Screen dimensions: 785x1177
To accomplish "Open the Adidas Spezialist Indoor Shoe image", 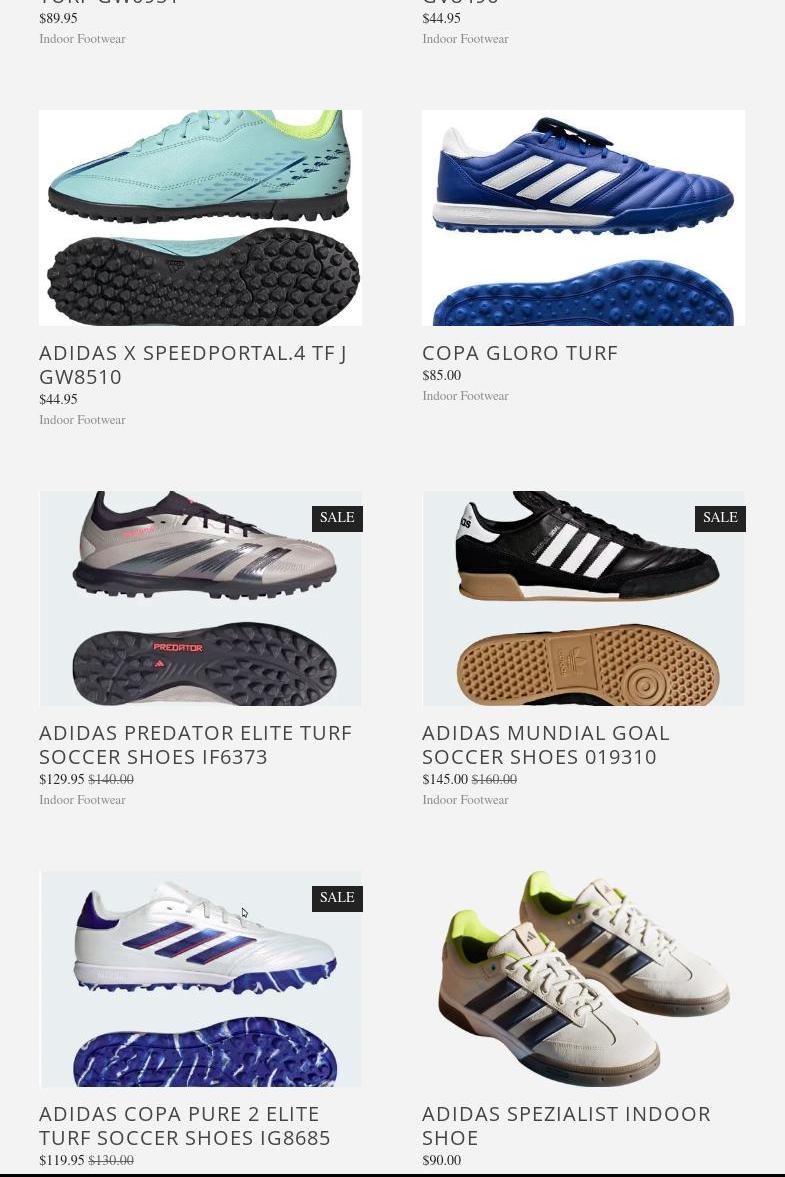I will (x=584, y=979).
